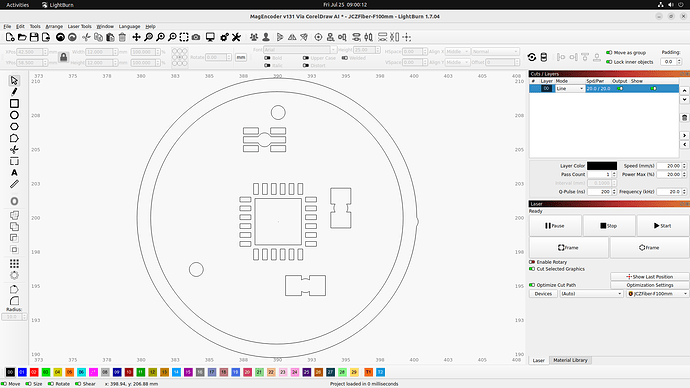Open the Normal text style dropdown
The height and width of the screenshot is (388, 690).
pos(495,51)
